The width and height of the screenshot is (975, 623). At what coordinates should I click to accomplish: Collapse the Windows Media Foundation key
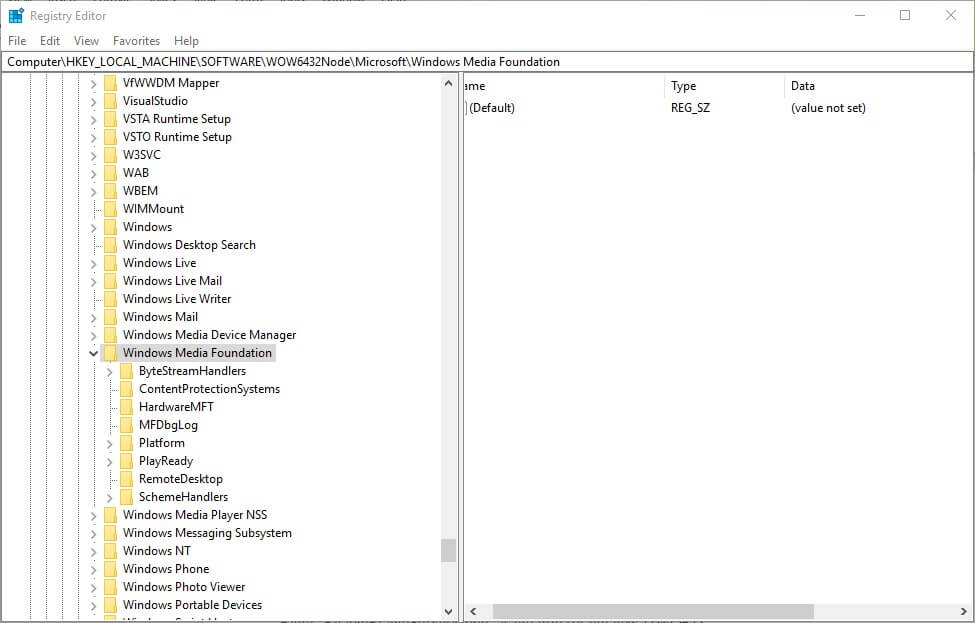(x=93, y=353)
